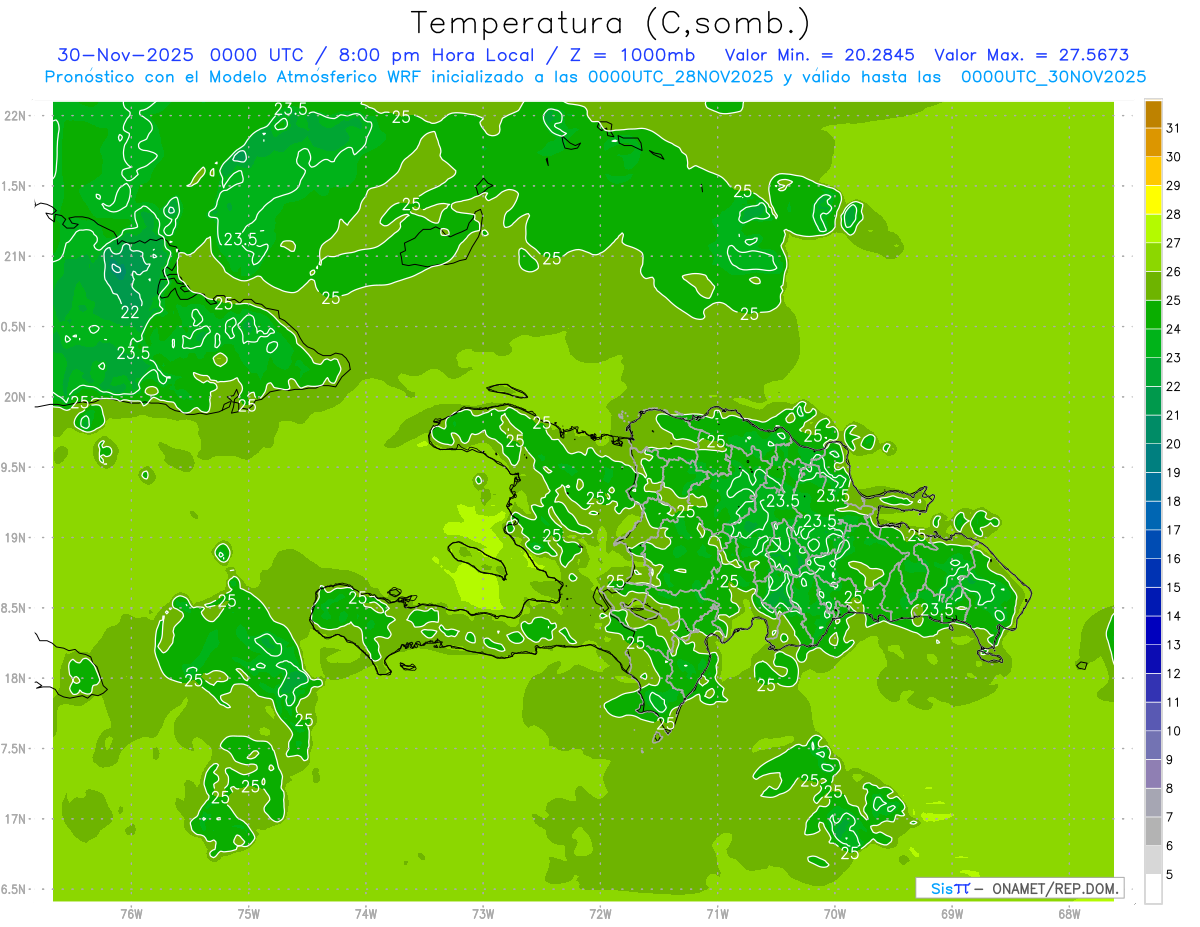Click the purple legend swatch between 9 and 10
The width and height of the screenshot is (1200, 927).
pyautogui.click(x=1153, y=746)
